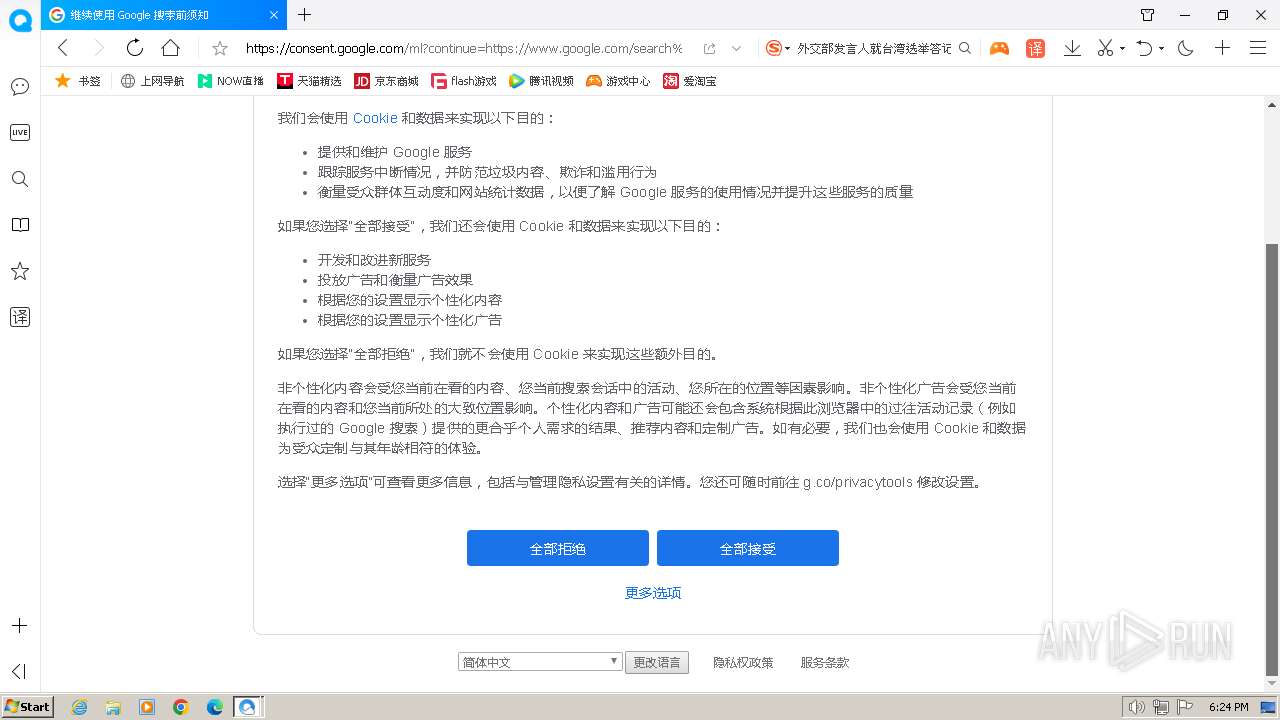Open the chat bubble sidebar icon
1280x720 pixels.
point(20,87)
